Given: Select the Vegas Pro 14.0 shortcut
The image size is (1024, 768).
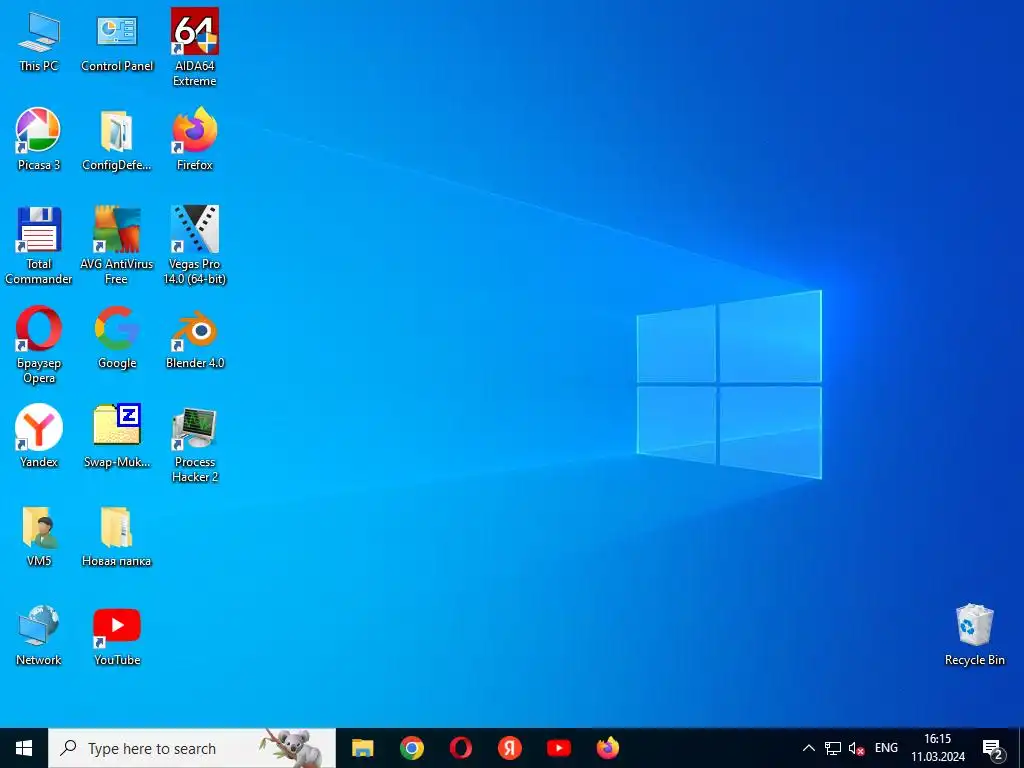Looking at the screenshot, I should pos(195,246).
